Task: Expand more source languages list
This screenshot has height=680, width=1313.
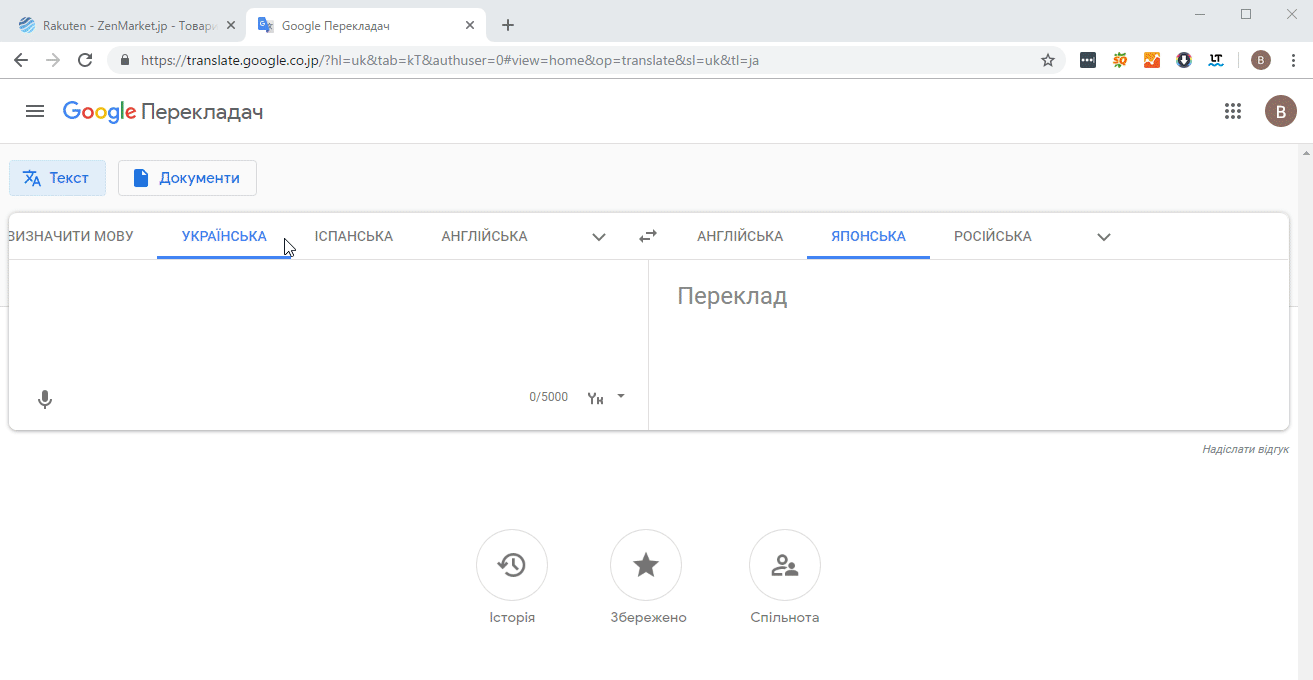Action: point(599,237)
